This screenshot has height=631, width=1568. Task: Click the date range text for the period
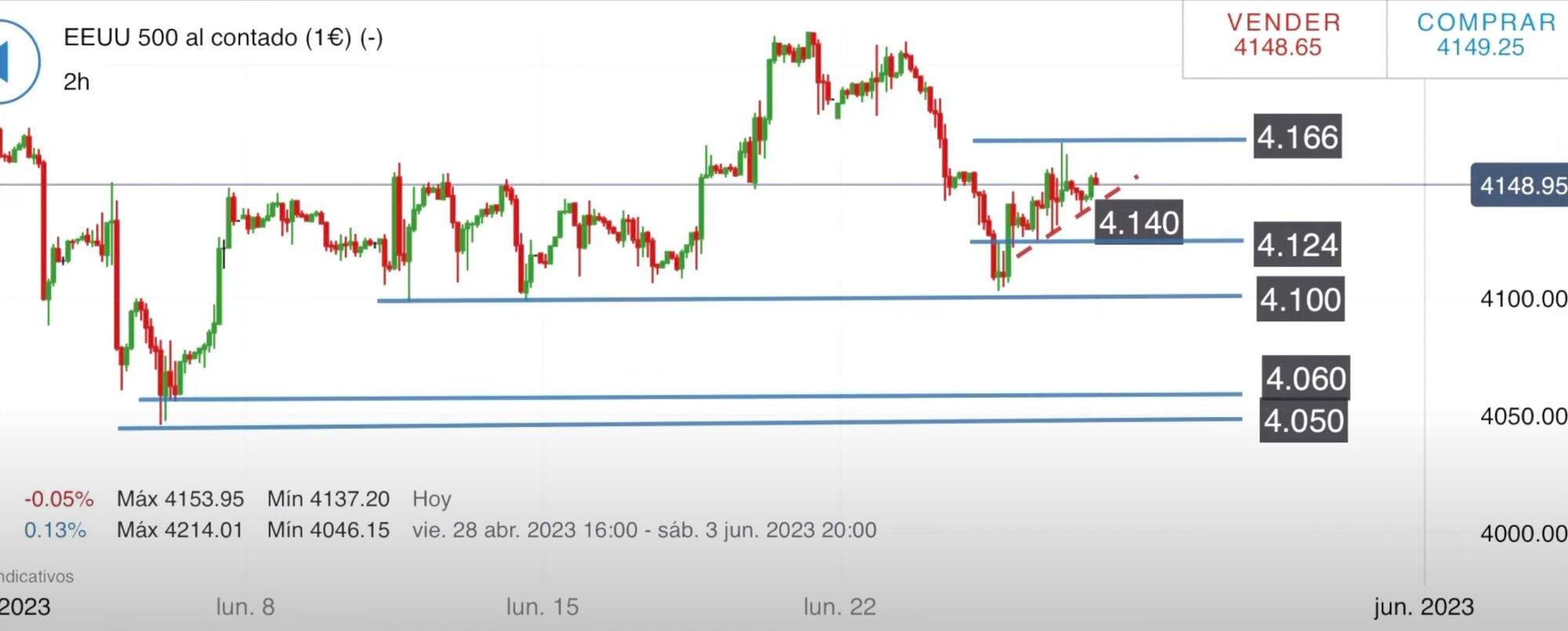click(x=644, y=531)
